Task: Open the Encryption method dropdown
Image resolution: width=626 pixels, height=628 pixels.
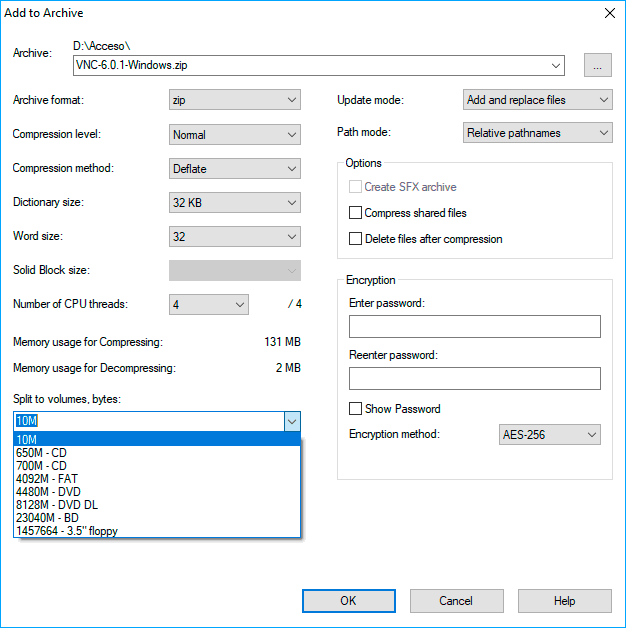Action: tap(549, 435)
